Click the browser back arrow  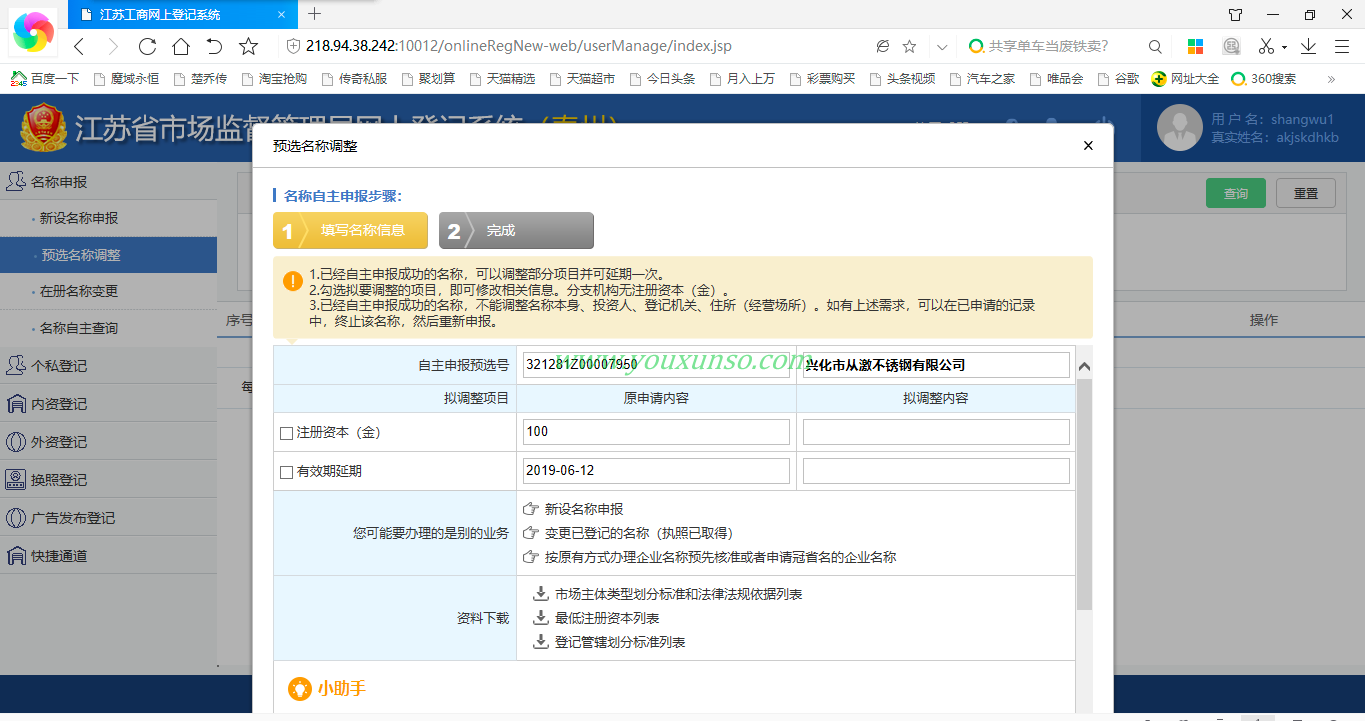coord(80,46)
